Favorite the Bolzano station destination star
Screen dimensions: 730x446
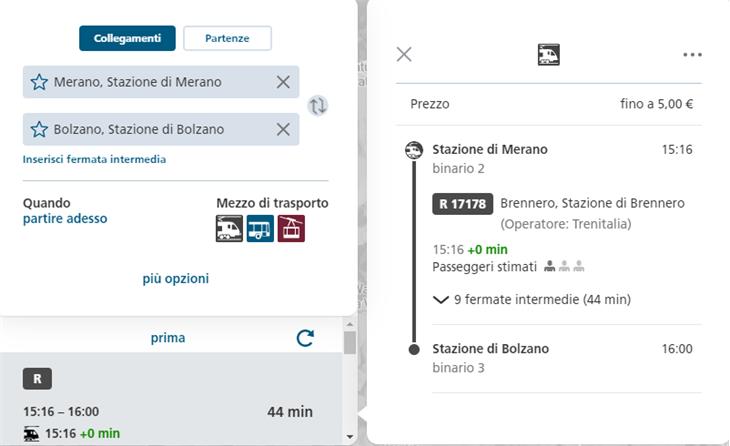point(39,129)
